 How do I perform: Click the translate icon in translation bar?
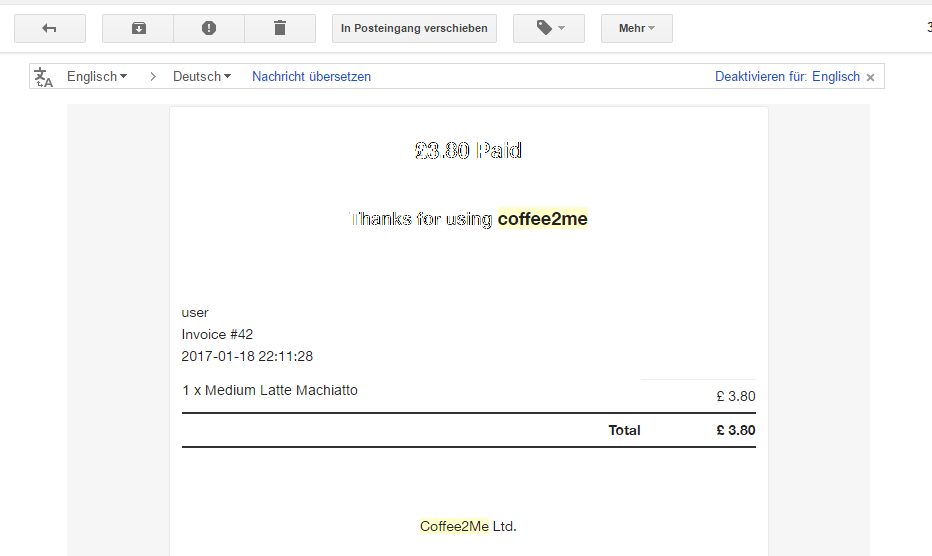pyautogui.click(x=43, y=77)
